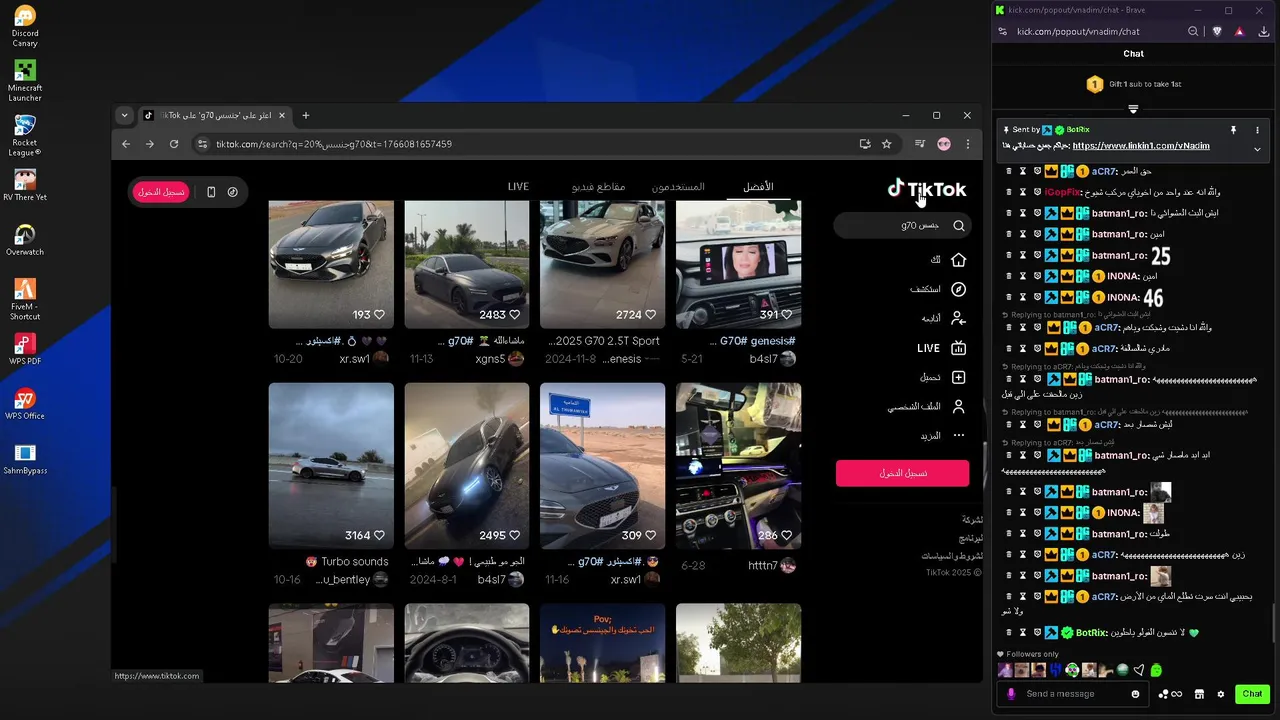Click the small pink login button top-left pill
Screen dimensions: 1280x720
click(x=161, y=192)
